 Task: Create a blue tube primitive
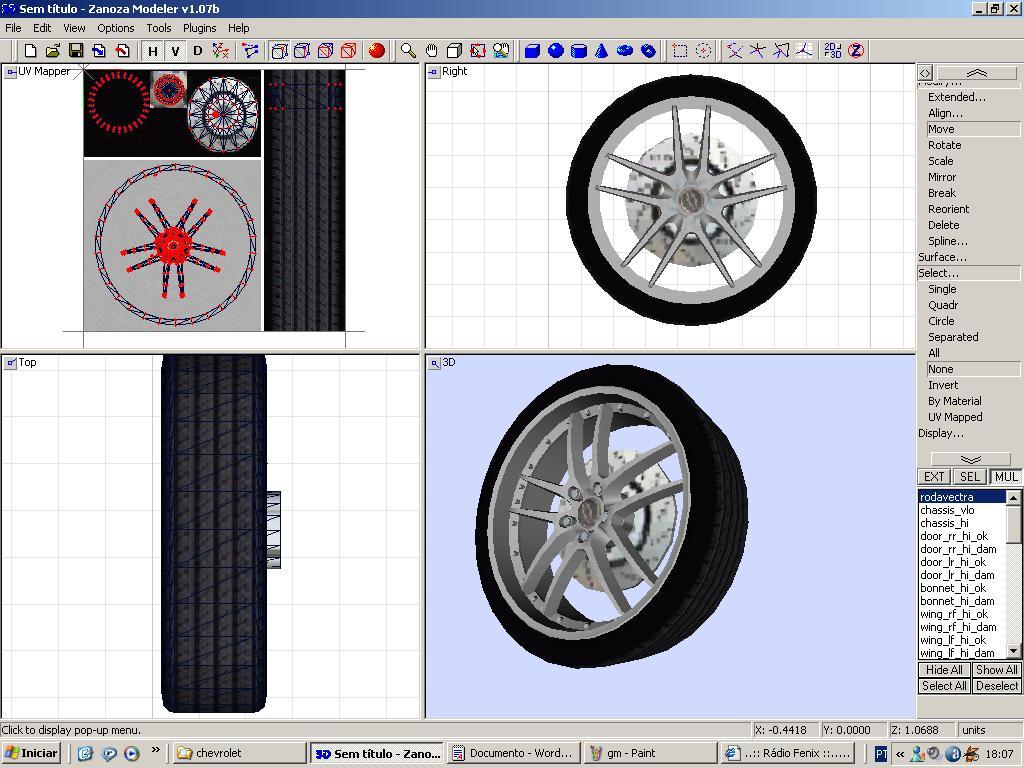648,51
